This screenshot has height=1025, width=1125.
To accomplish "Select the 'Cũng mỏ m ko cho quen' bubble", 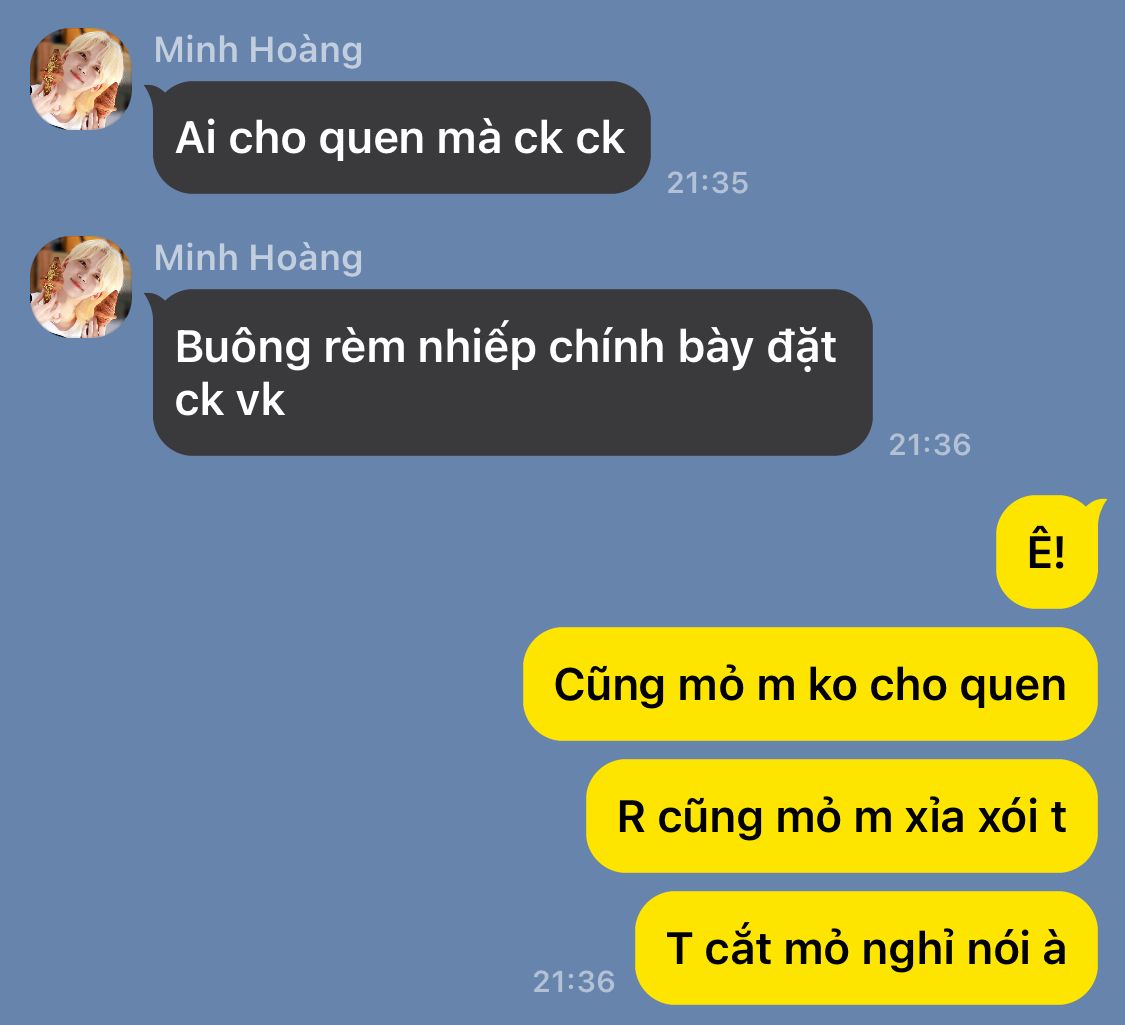I will pos(810,684).
